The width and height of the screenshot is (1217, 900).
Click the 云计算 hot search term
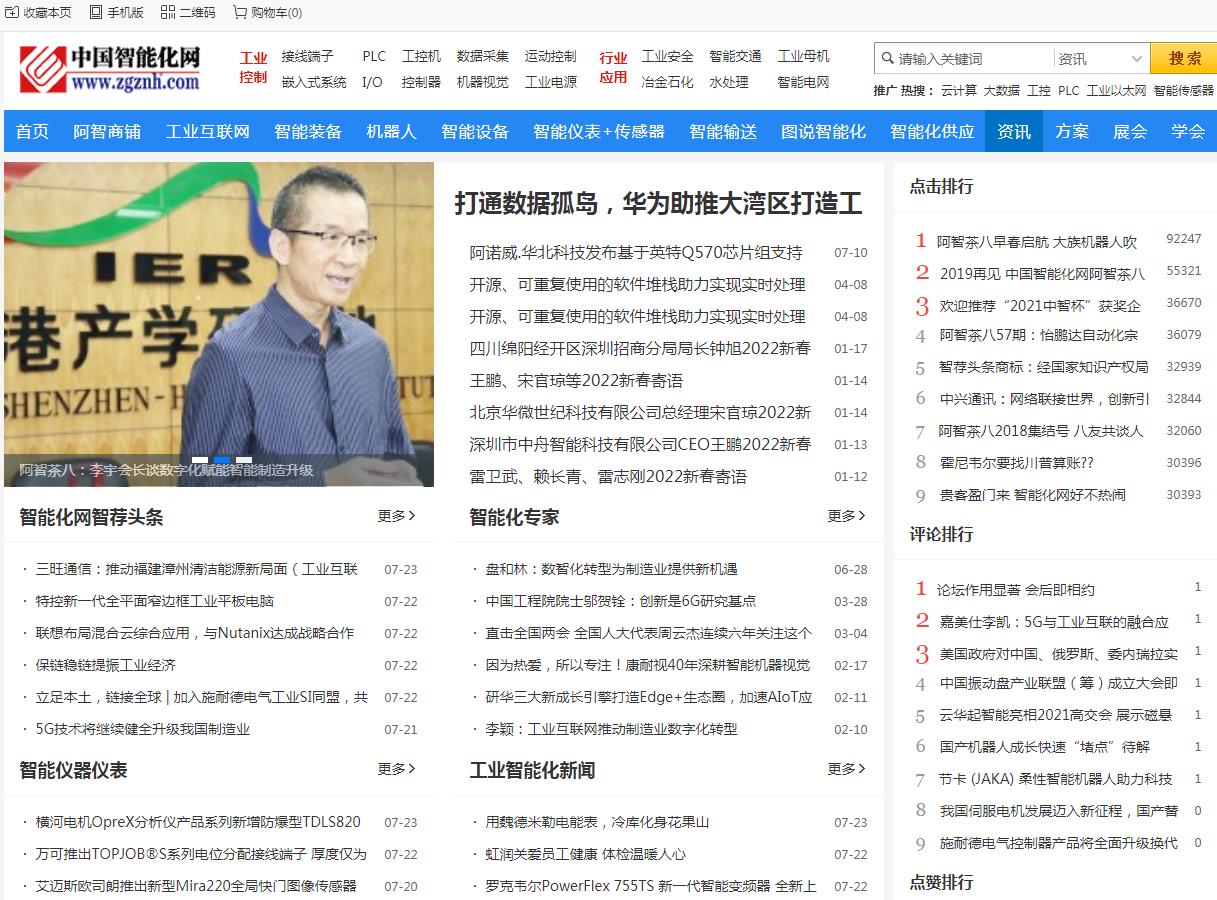pyautogui.click(x=959, y=90)
